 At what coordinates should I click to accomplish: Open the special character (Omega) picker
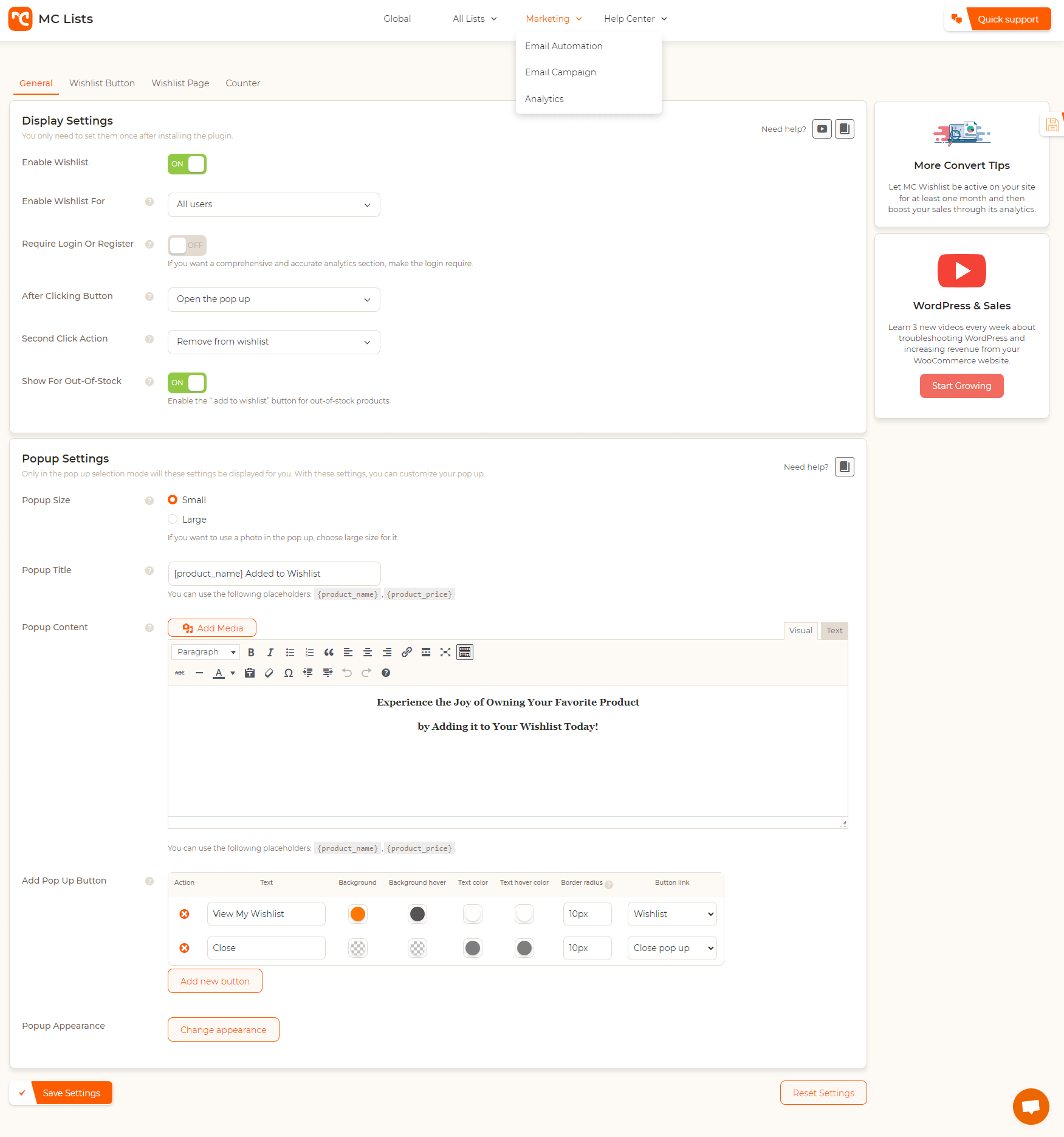289,673
